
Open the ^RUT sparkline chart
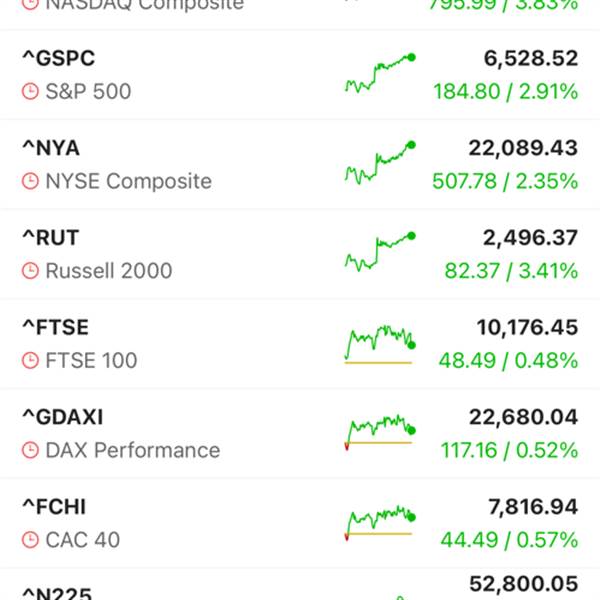[379, 253]
